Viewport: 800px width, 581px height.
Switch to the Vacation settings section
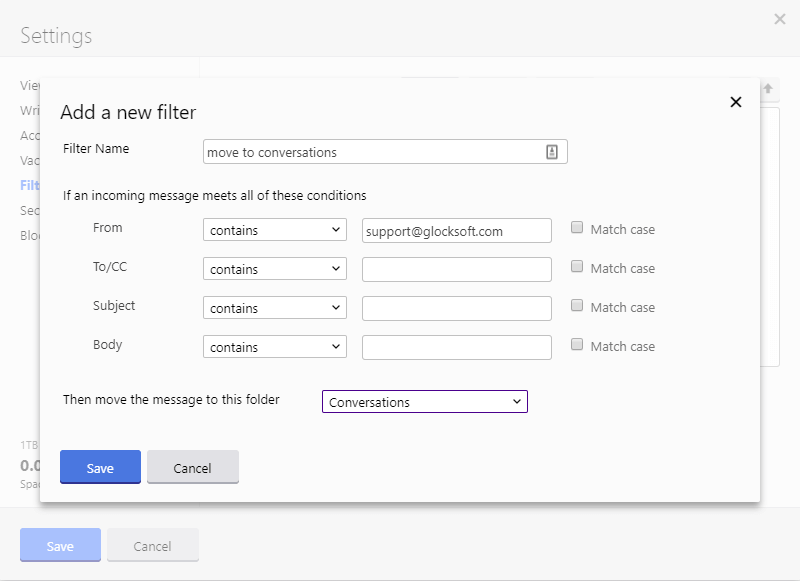click(x=30, y=160)
